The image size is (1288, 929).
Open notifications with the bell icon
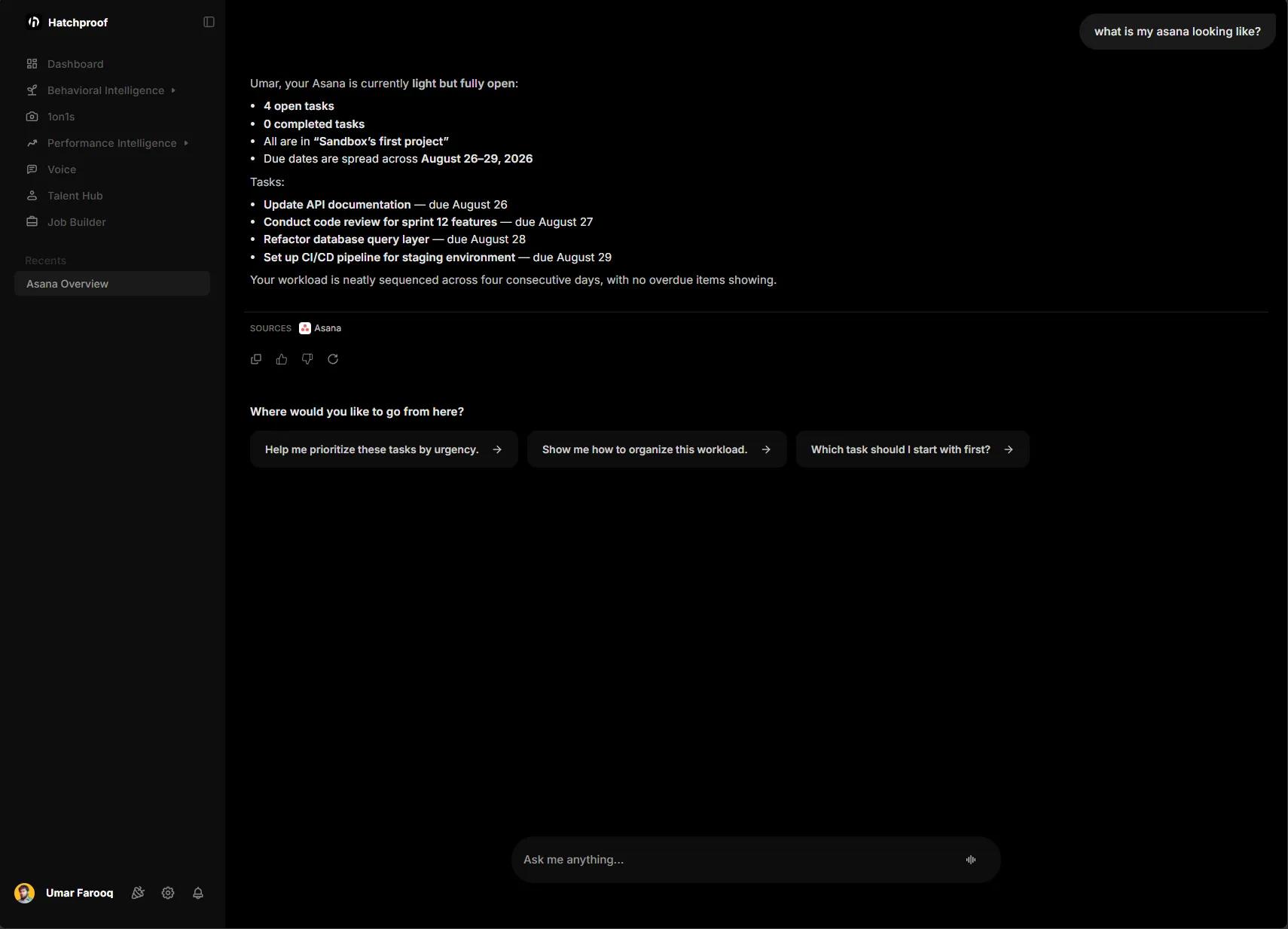(x=198, y=893)
